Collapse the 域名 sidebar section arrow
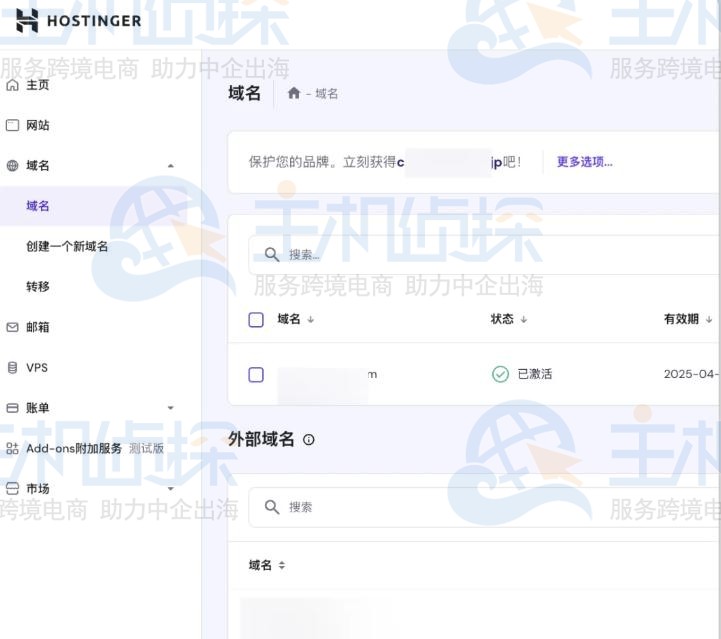The image size is (721, 639). tap(171, 165)
